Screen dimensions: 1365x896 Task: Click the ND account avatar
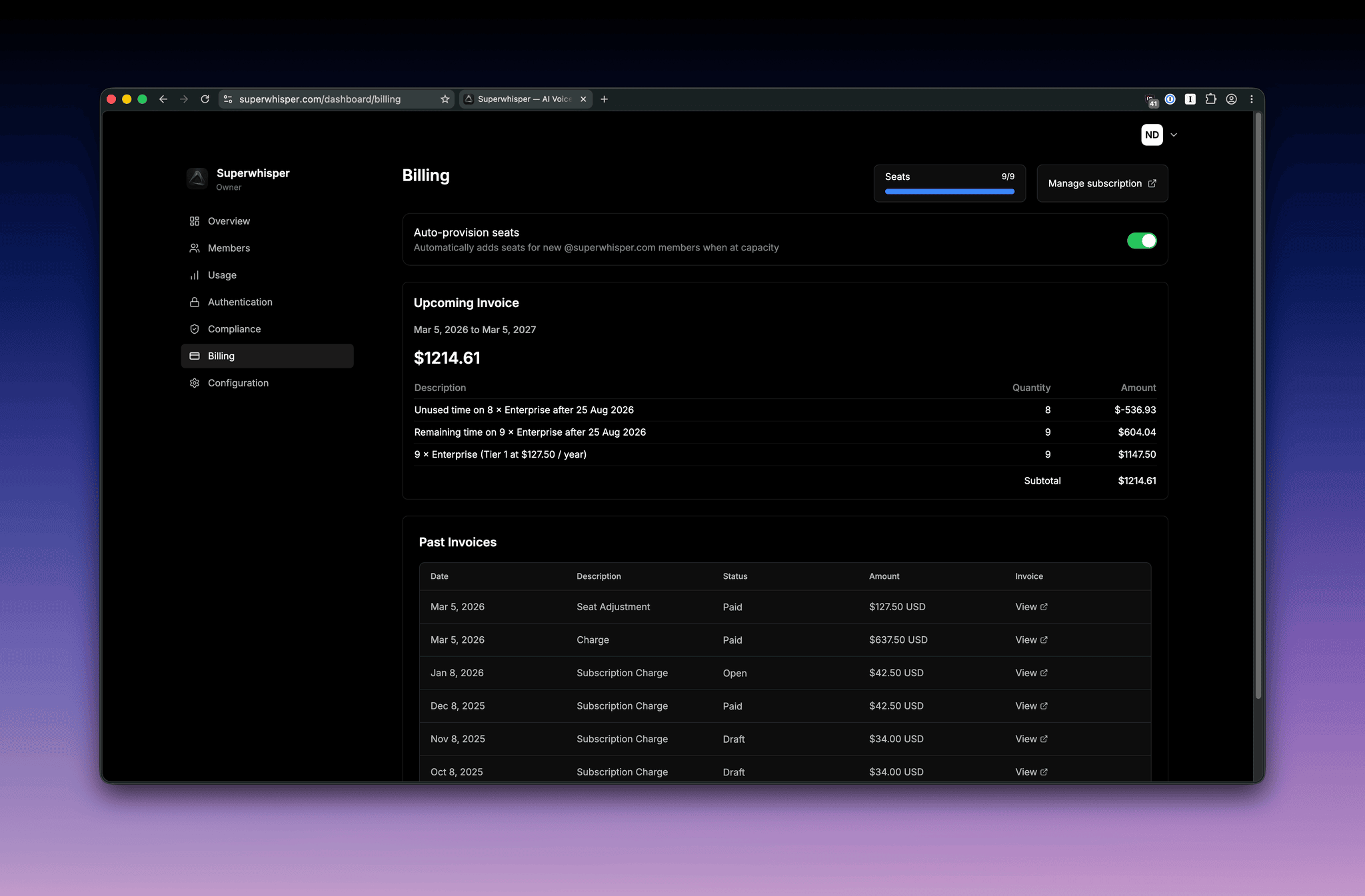(x=1152, y=135)
